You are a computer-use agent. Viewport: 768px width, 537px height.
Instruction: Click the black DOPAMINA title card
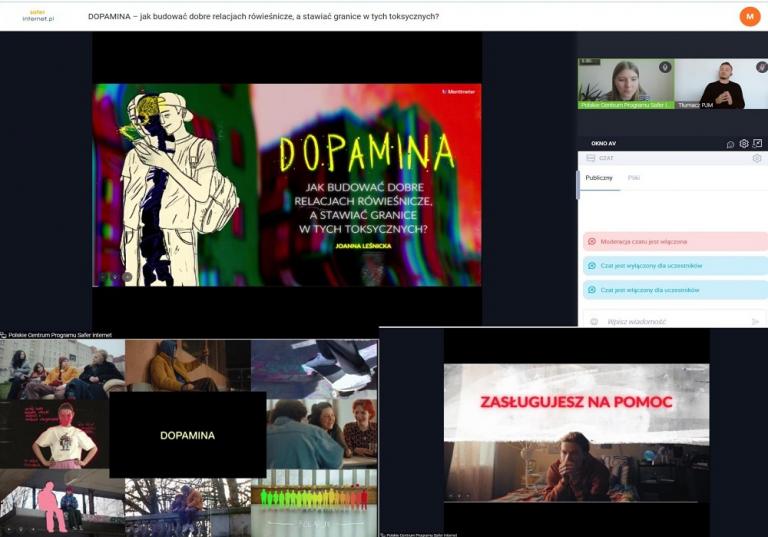click(188, 435)
